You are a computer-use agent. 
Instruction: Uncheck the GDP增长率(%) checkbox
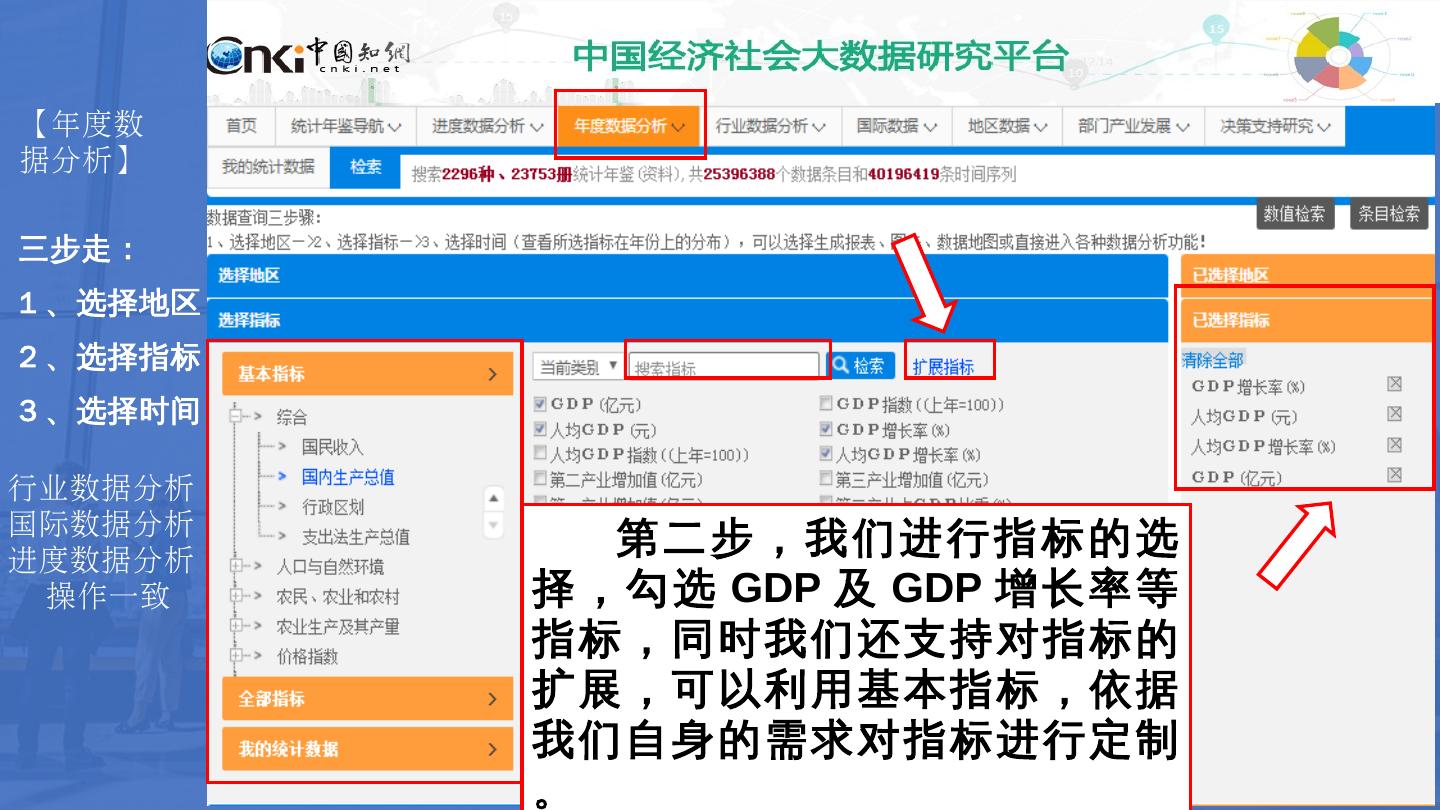coord(826,429)
